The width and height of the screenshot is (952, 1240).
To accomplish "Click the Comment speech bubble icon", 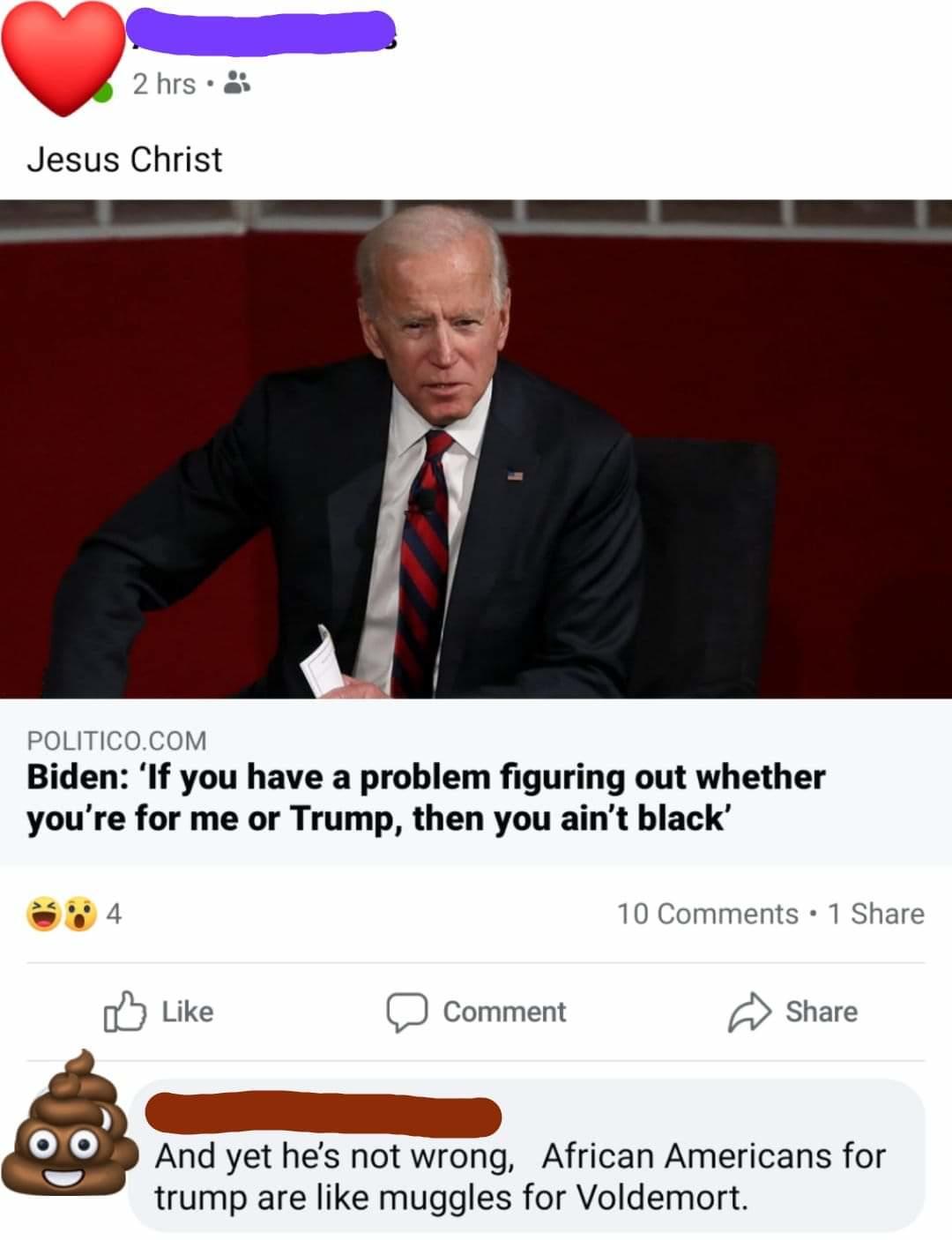I will pyautogui.click(x=406, y=1012).
